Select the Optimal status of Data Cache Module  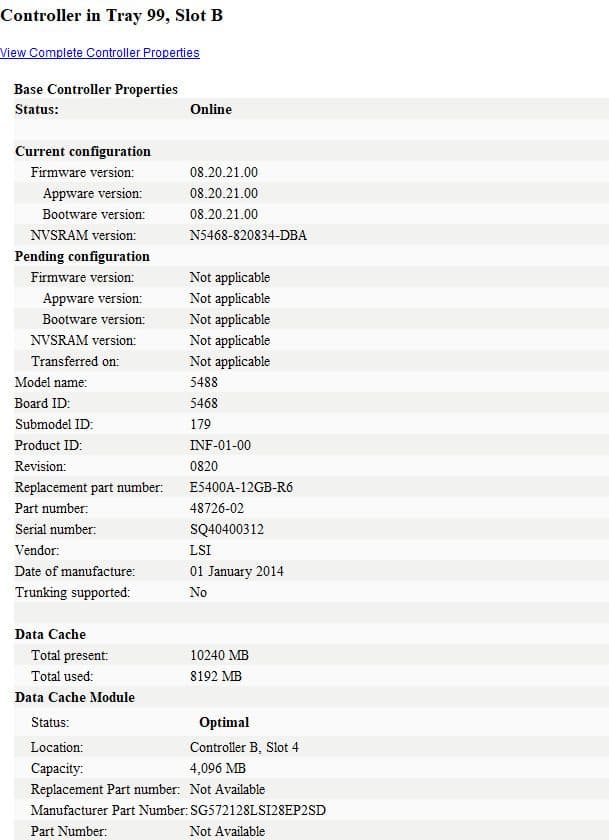[x=224, y=723]
